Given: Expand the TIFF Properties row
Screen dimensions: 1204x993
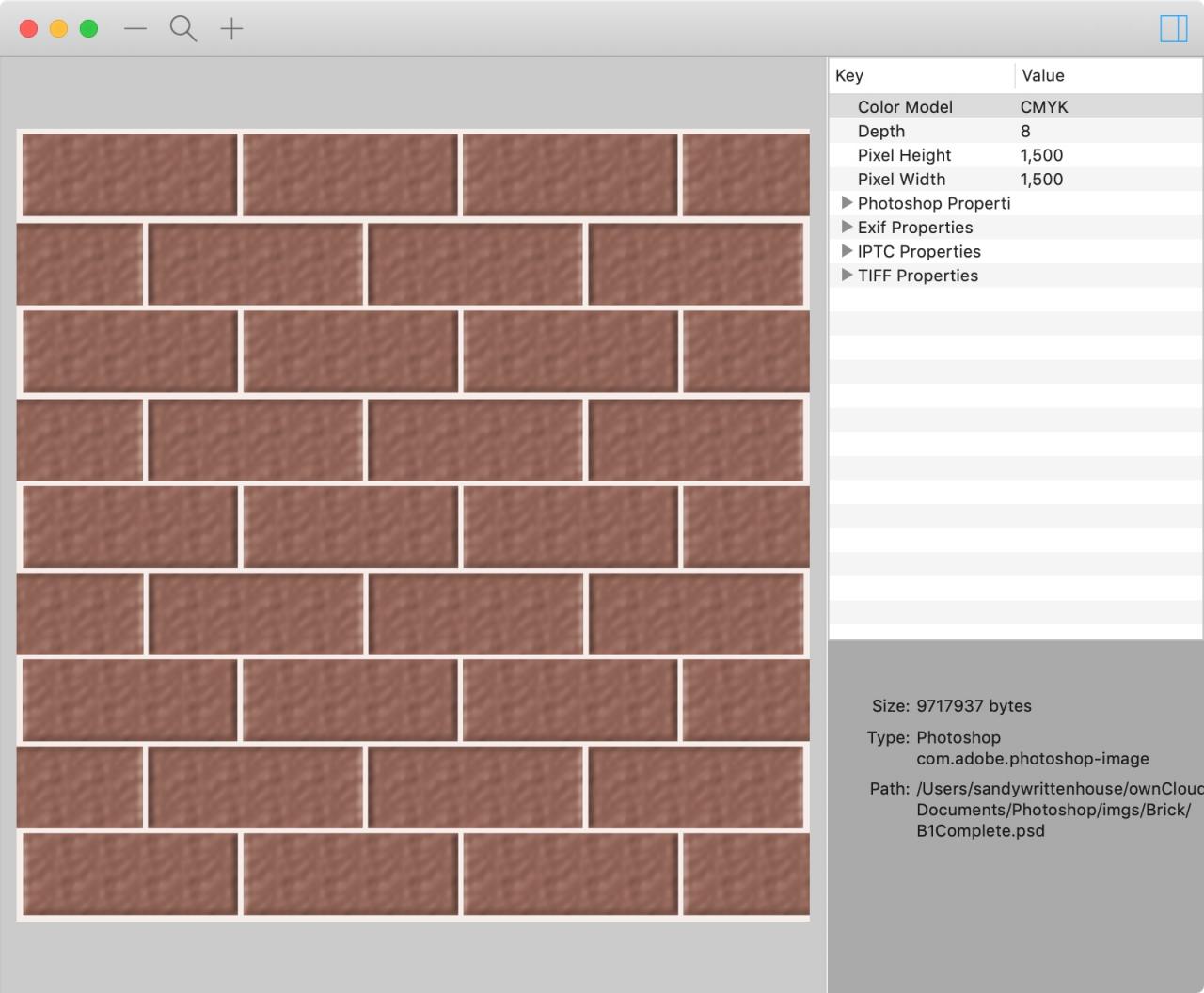Looking at the screenshot, I should tap(848, 275).
